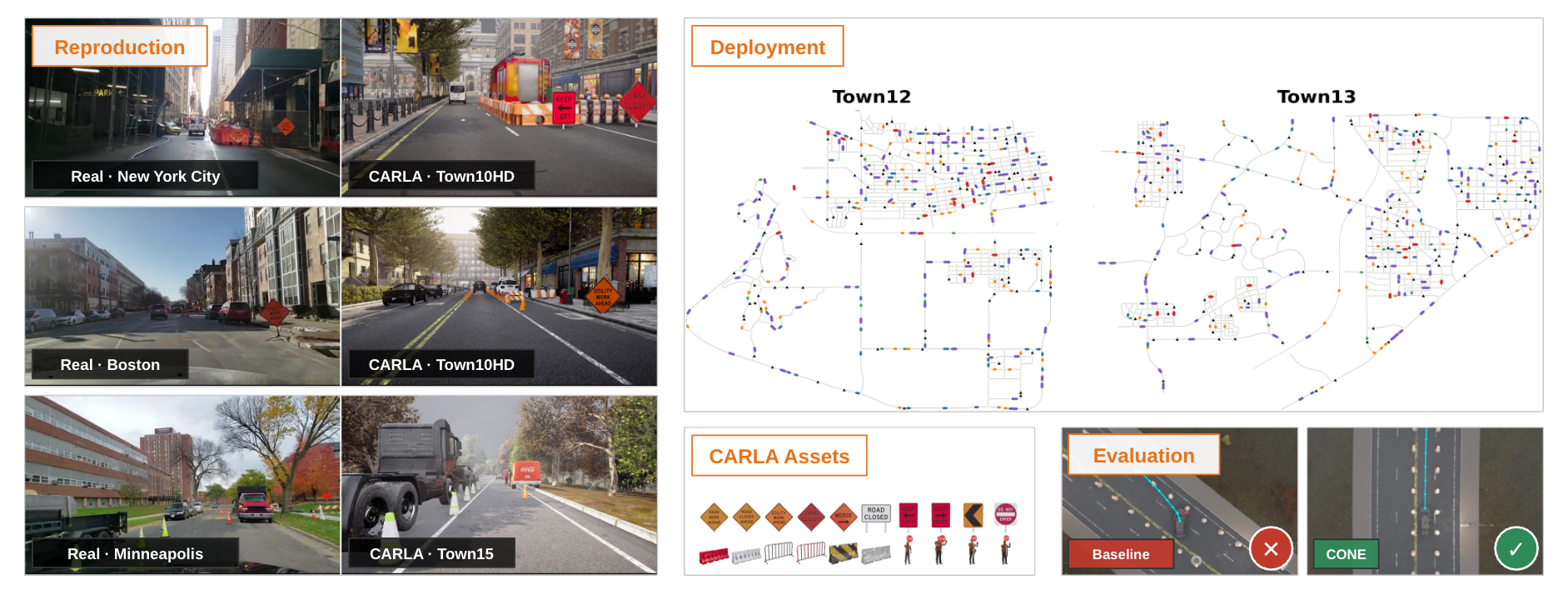Open the New York City street photo
1568x605 pixels.
coord(183,107)
